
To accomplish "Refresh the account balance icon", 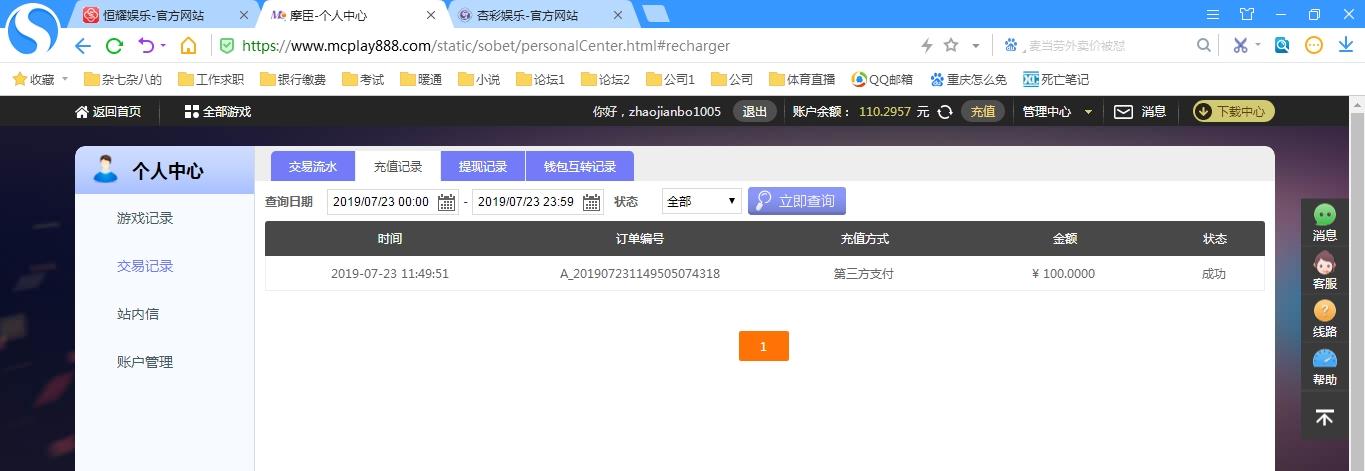I will (x=945, y=112).
